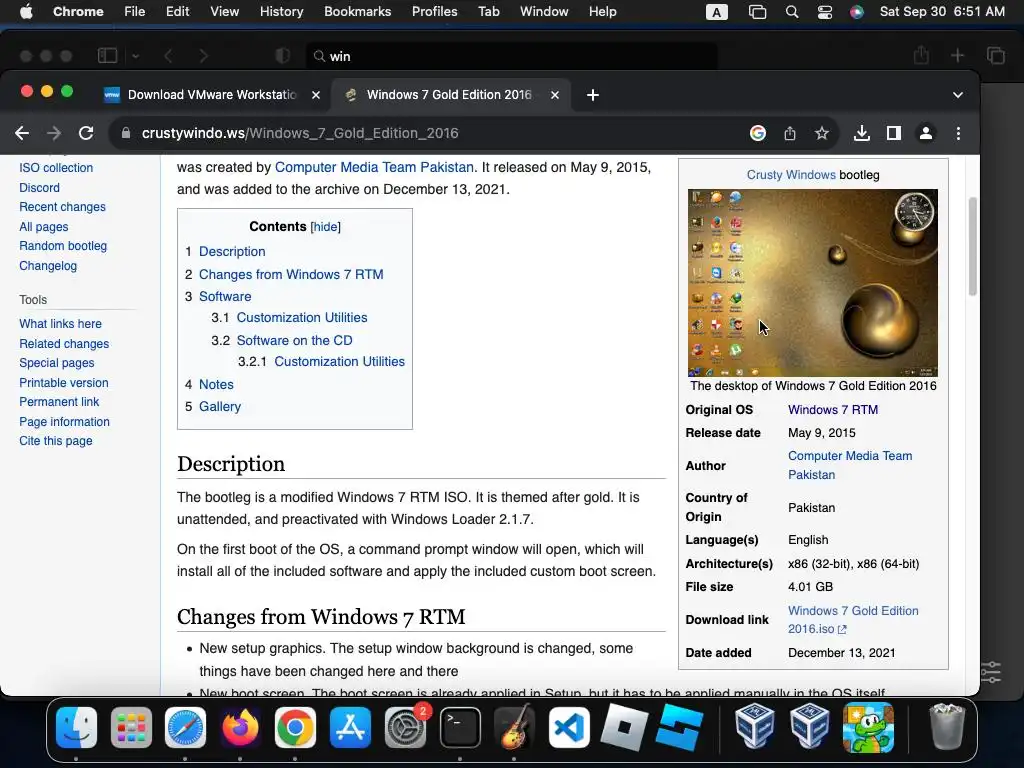Jump to Changes from Windows 7 RTM

tap(291, 274)
